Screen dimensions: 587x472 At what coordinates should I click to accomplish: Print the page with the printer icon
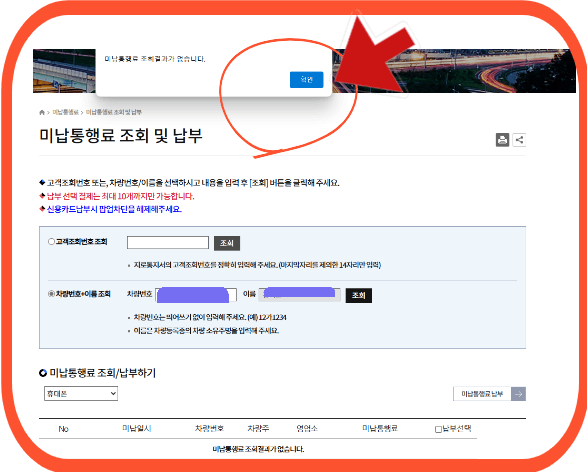[502, 140]
